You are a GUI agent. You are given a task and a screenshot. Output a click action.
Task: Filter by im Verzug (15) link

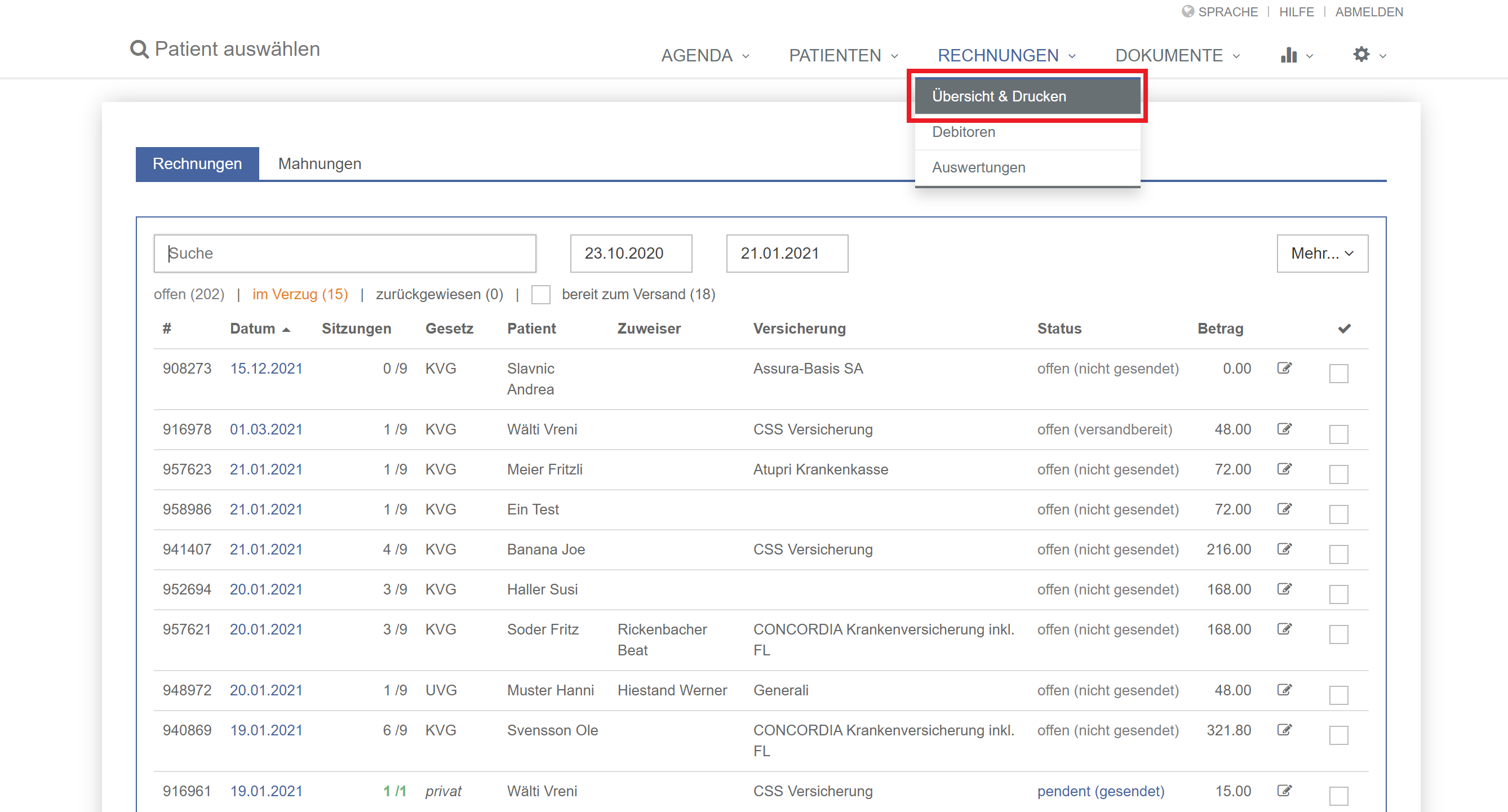coord(300,295)
